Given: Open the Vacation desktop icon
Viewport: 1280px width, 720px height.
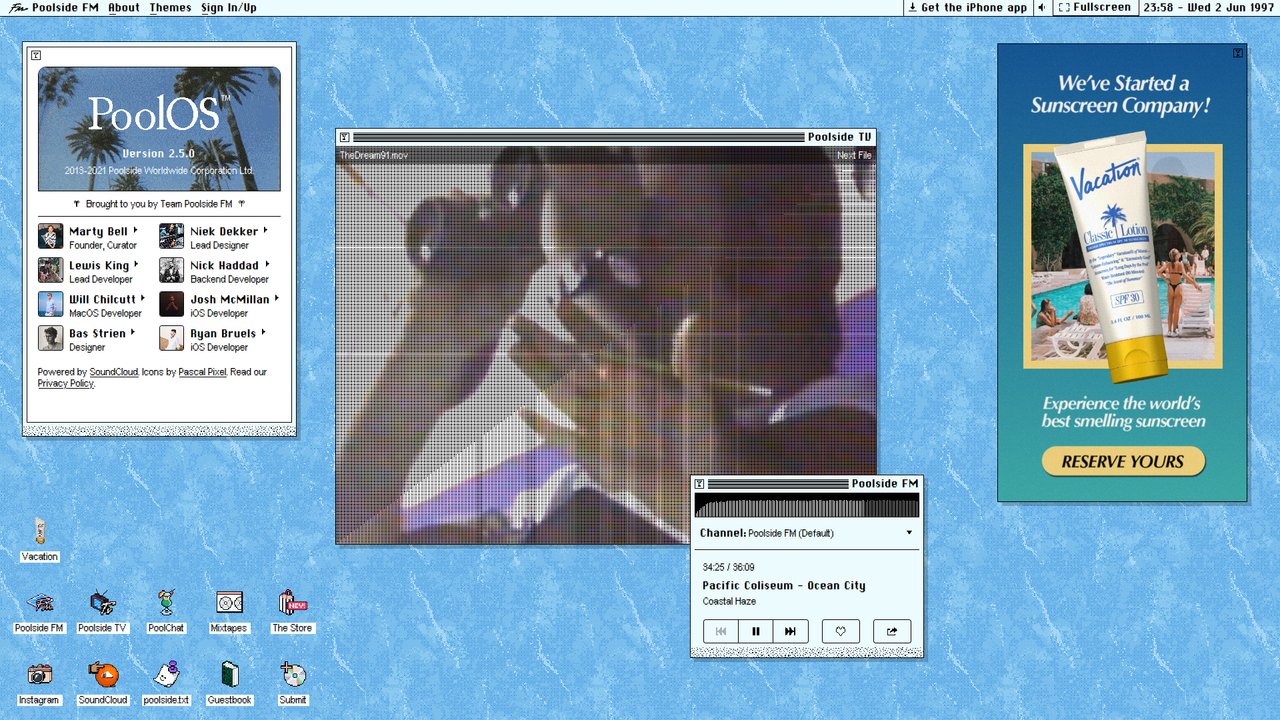Looking at the screenshot, I should pos(39,538).
